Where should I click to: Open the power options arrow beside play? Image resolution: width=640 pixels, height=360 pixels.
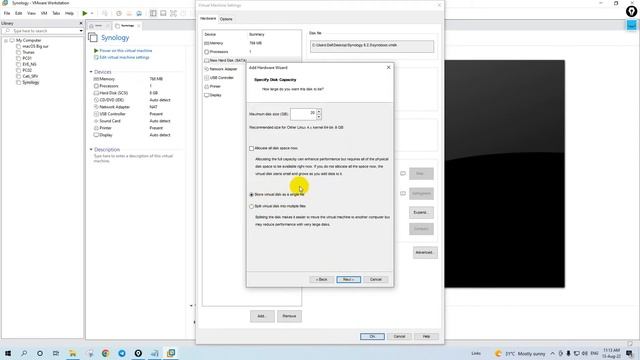[92, 13]
